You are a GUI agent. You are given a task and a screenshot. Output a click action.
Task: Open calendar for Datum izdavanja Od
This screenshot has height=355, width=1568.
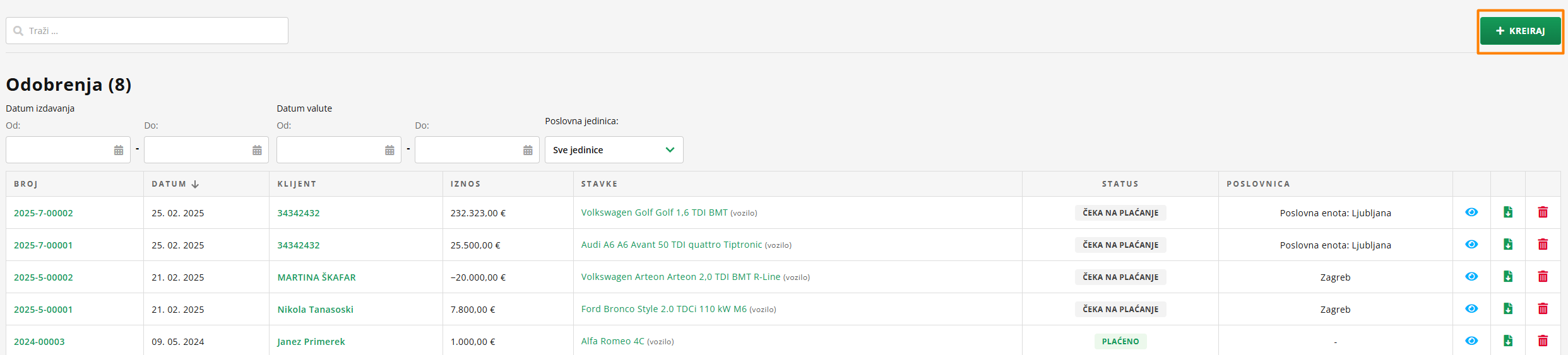coord(119,150)
